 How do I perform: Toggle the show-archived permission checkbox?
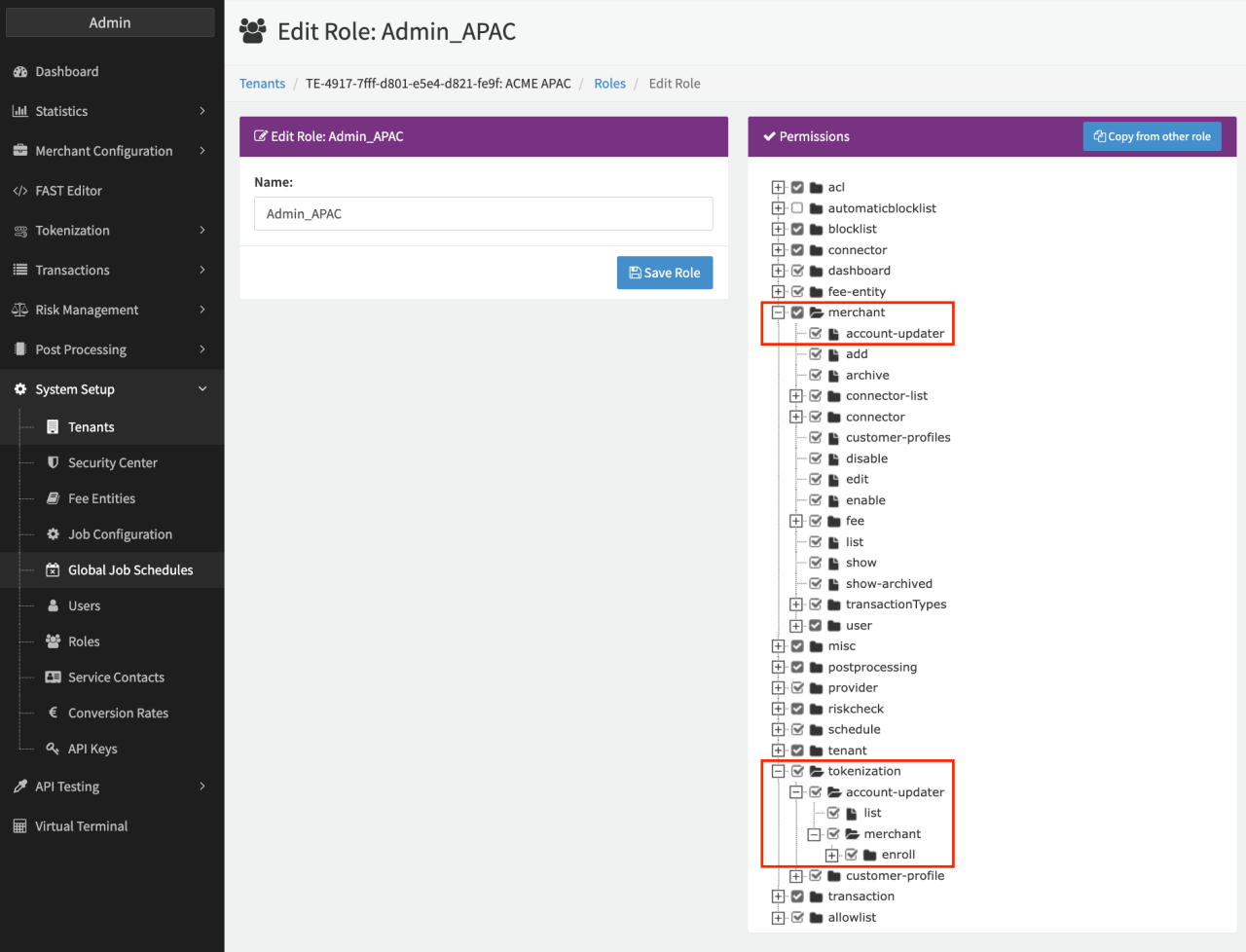pyautogui.click(x=816, y=584)
